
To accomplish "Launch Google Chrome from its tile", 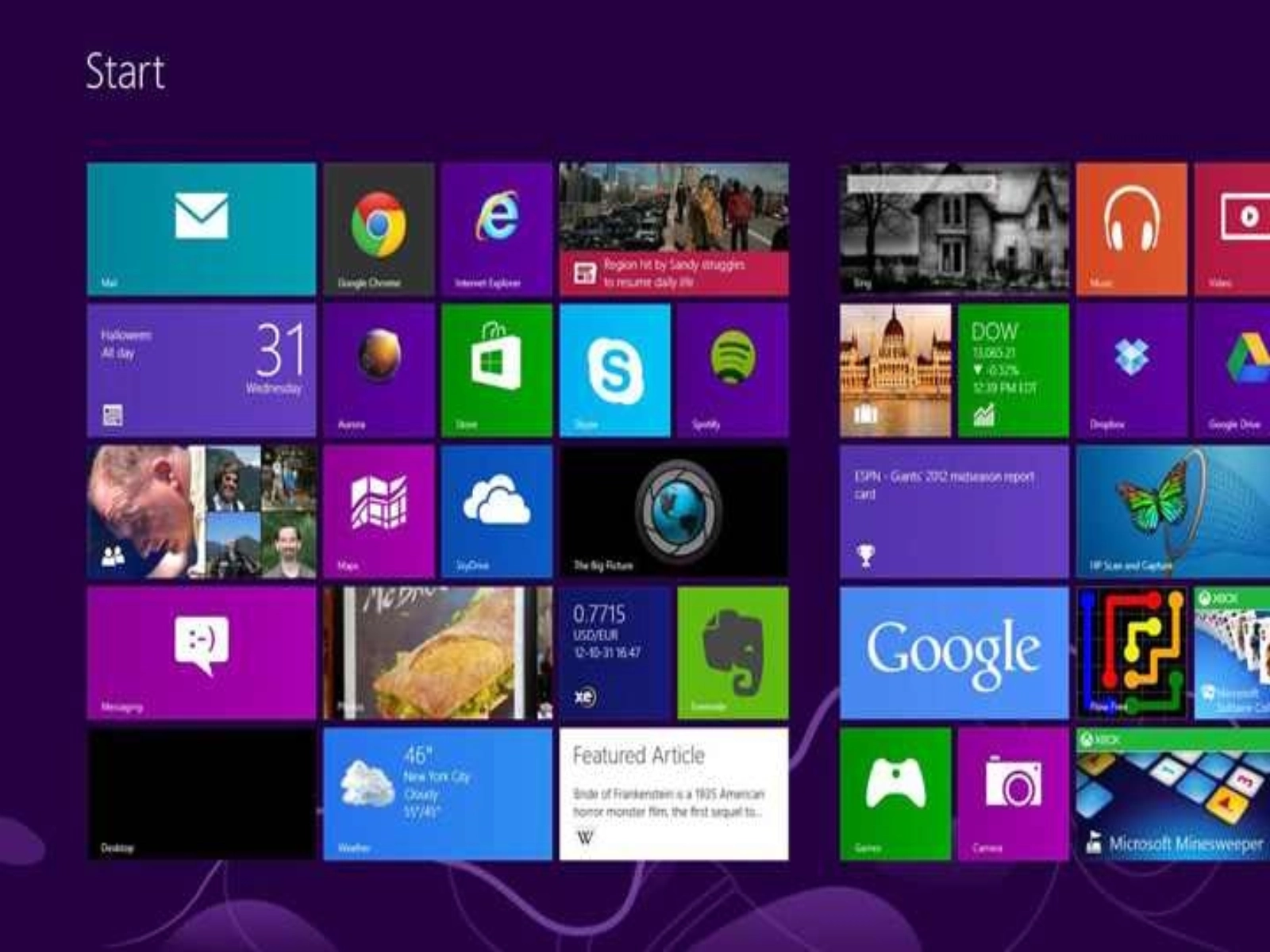I will [379, 229].
